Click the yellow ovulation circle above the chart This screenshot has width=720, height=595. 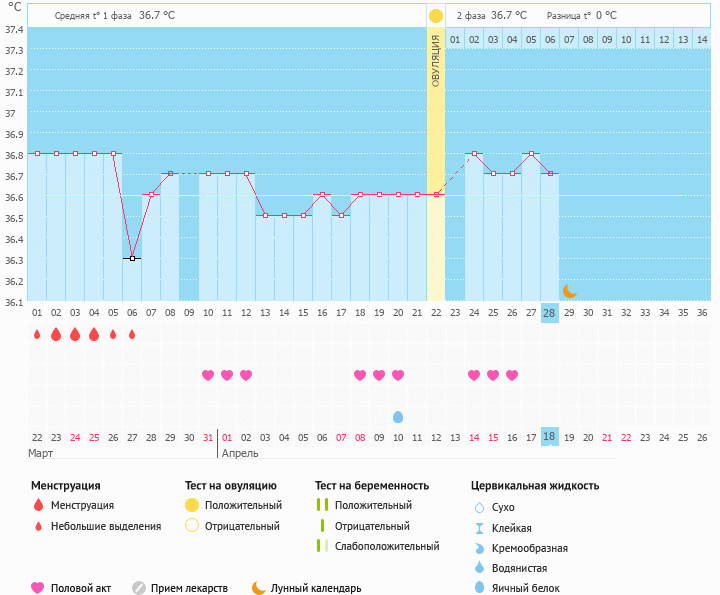pyautogui.click(x=435, y=16)
